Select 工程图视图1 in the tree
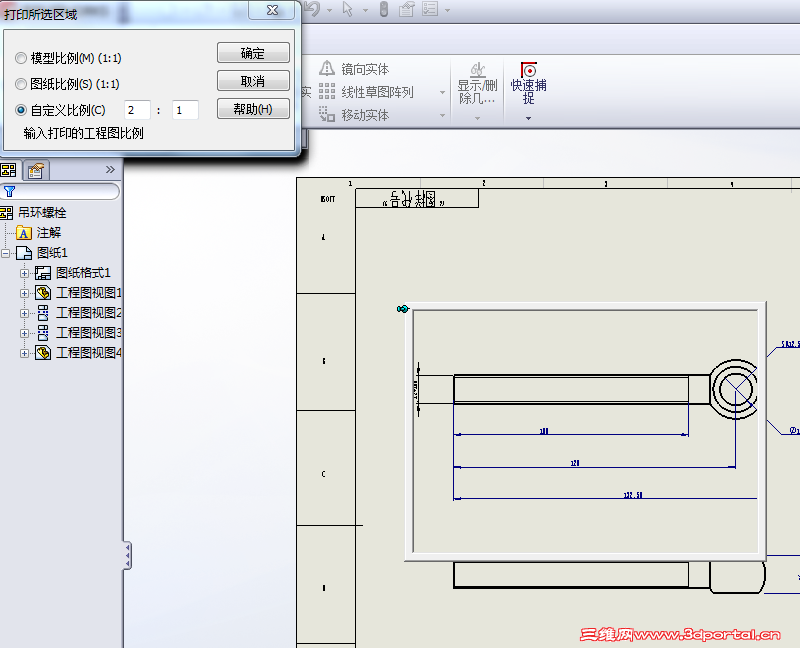Viewport: 800px width, 648px height. (x=89, y=293)
